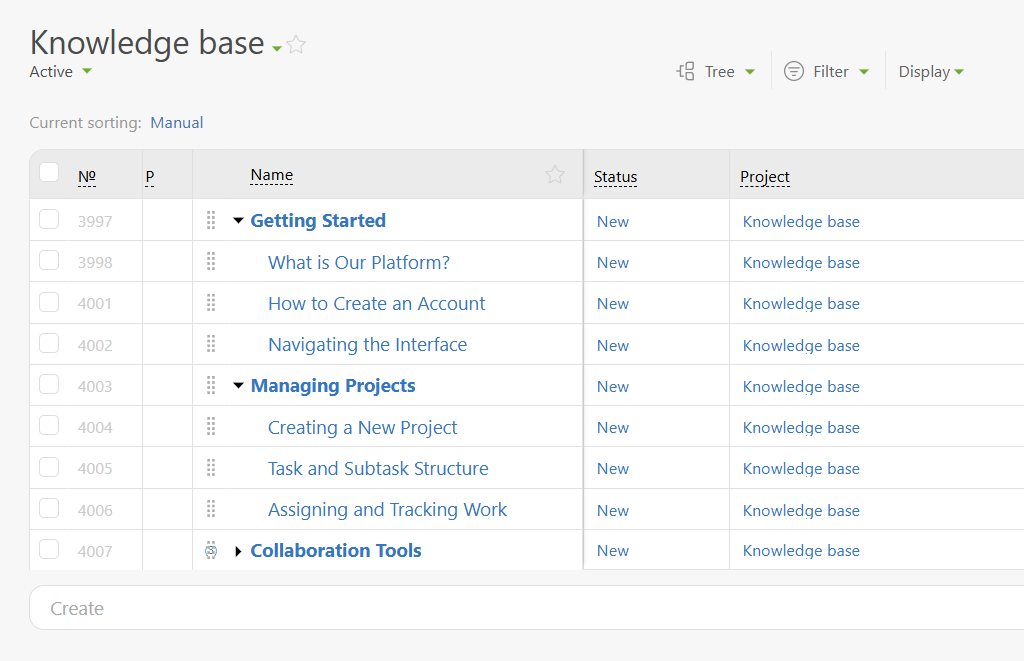Collapse the Managing Projects section
This screenshot has height=661, width=1024.
click(238, 386)
